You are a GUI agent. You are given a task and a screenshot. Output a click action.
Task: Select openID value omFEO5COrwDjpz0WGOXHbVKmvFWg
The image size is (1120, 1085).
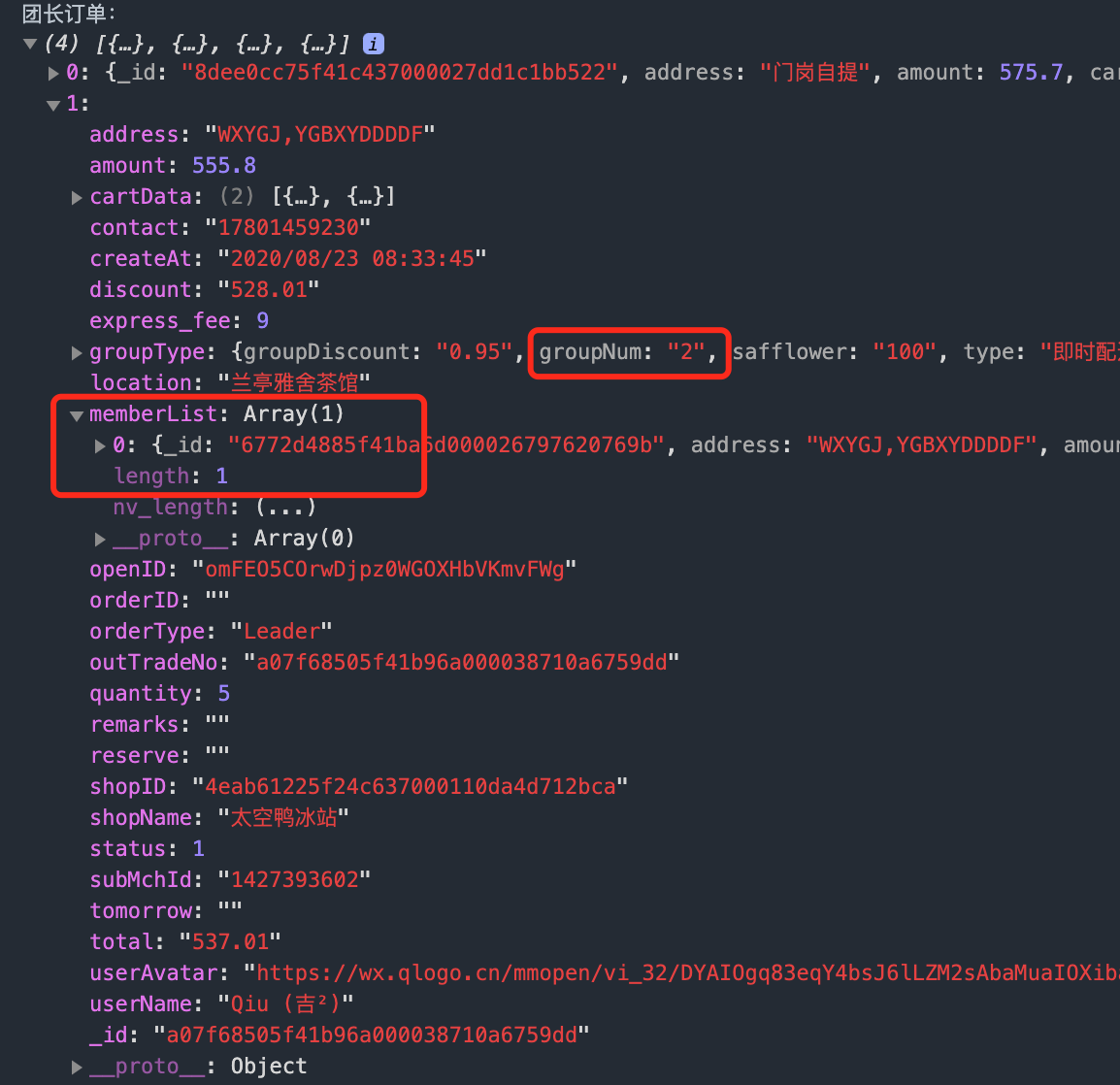(x=384, y=570)
